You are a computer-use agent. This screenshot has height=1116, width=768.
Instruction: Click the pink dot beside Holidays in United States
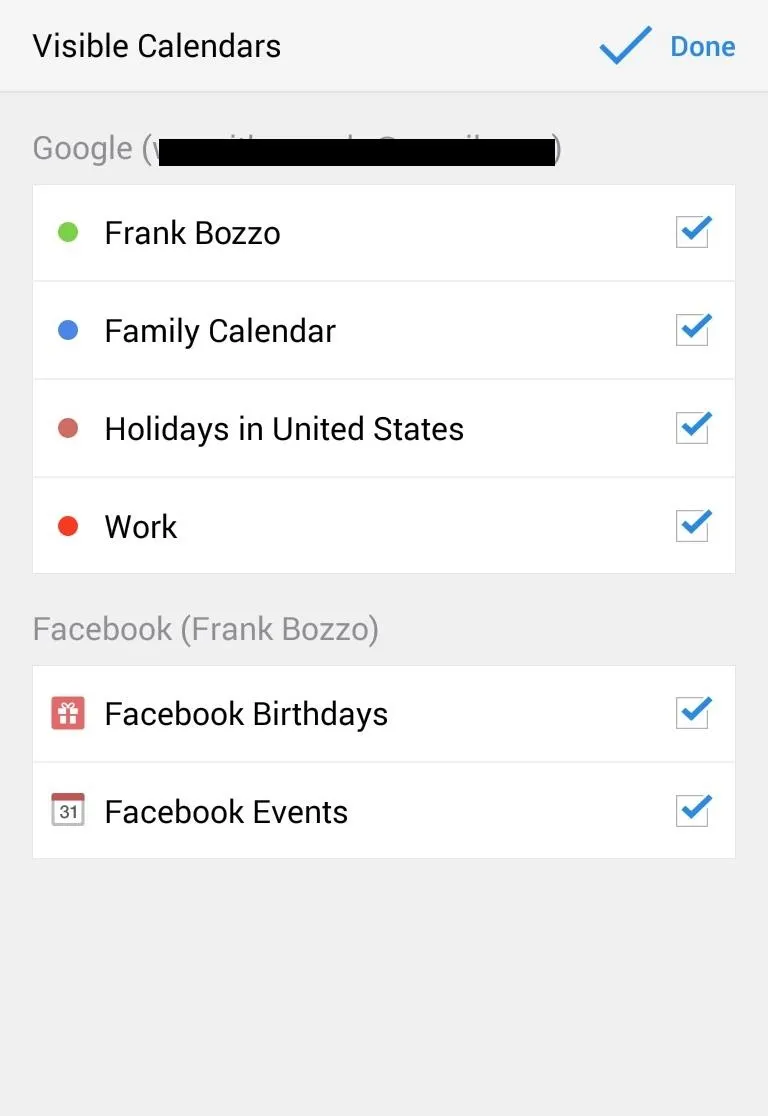point(68,428)
